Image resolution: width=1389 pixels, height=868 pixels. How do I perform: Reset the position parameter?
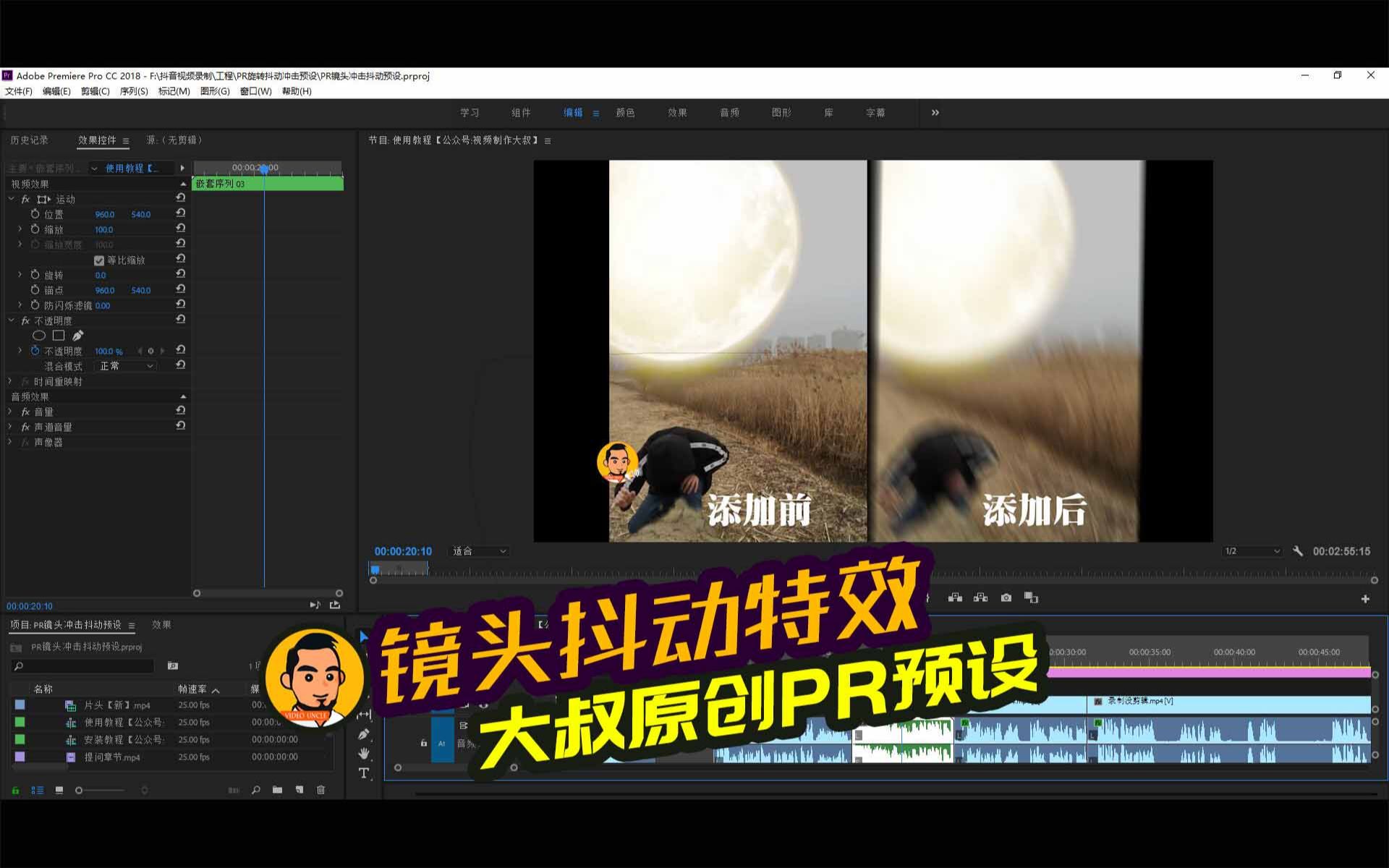(181, 213)
